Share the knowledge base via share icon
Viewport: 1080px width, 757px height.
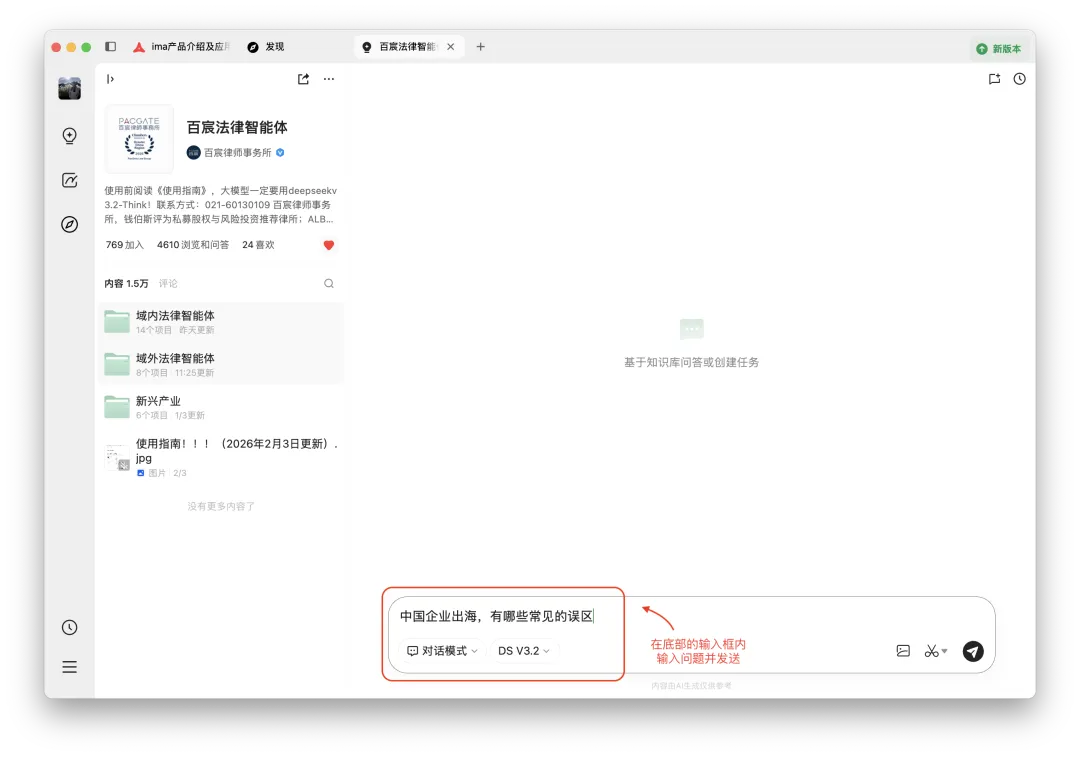(303, 79)
